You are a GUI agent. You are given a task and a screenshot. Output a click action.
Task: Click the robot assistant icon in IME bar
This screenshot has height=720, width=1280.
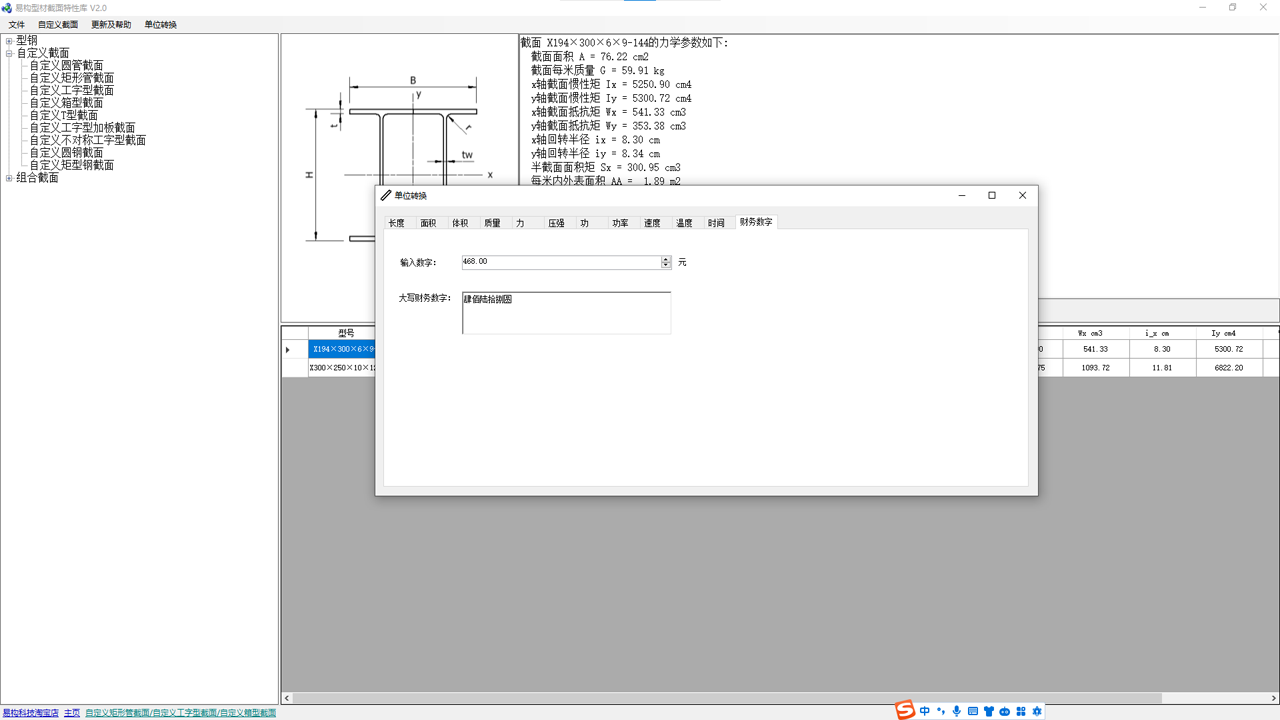1005,711
